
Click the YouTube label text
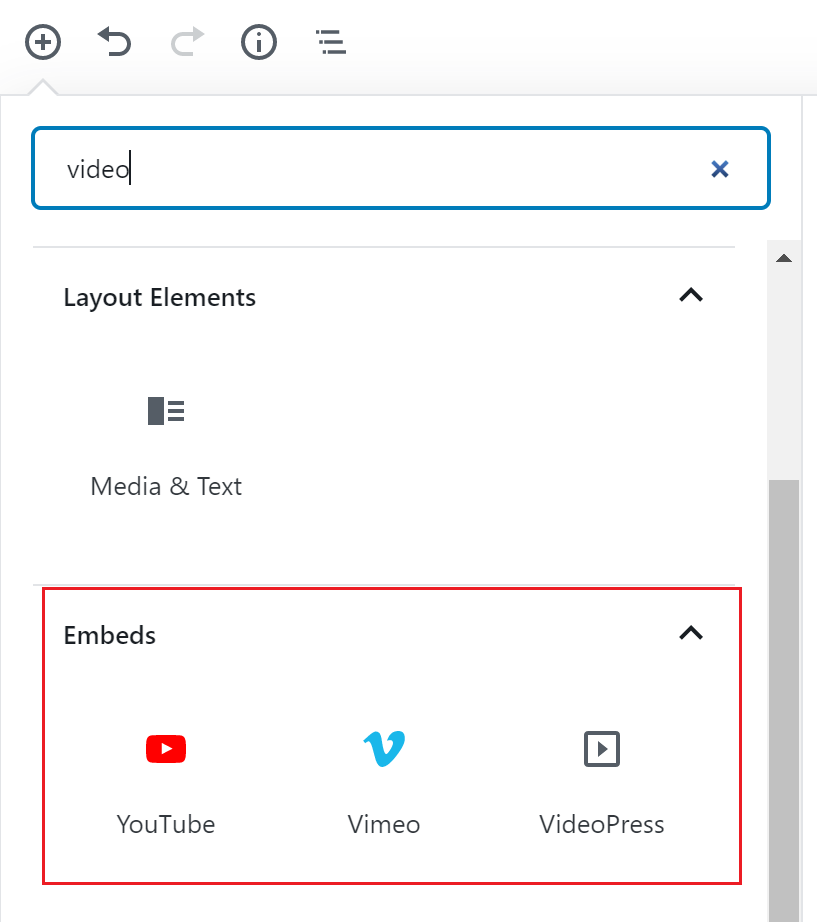(x=166, y=824)
